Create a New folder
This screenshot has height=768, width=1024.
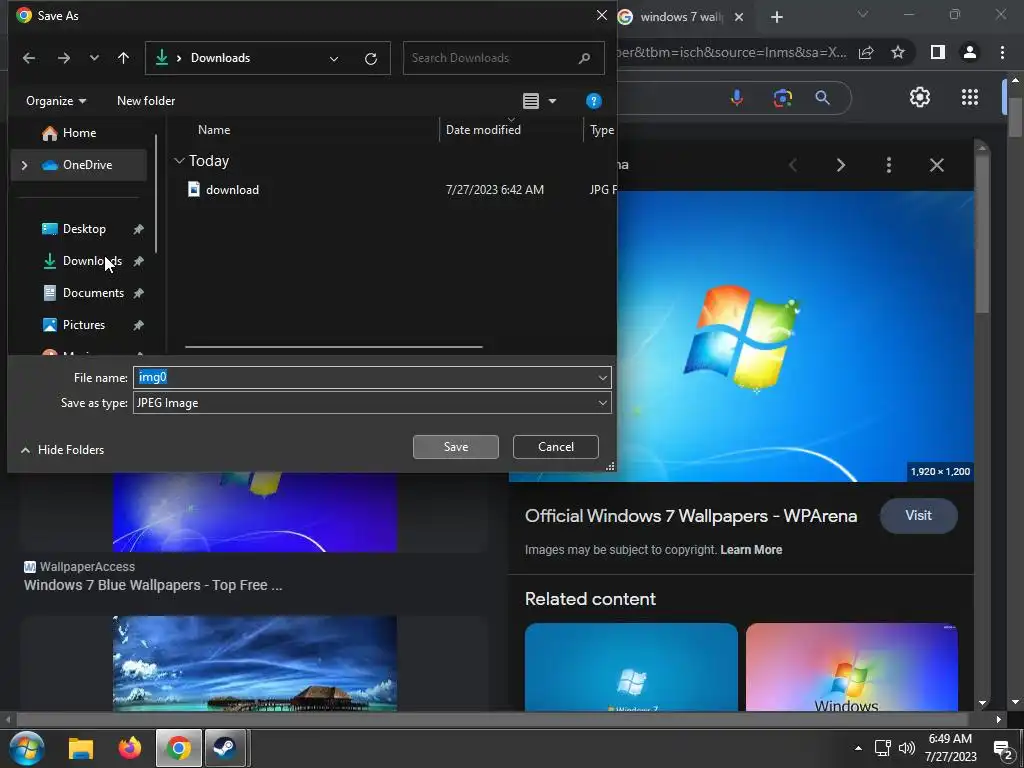(x=146, y=101)
